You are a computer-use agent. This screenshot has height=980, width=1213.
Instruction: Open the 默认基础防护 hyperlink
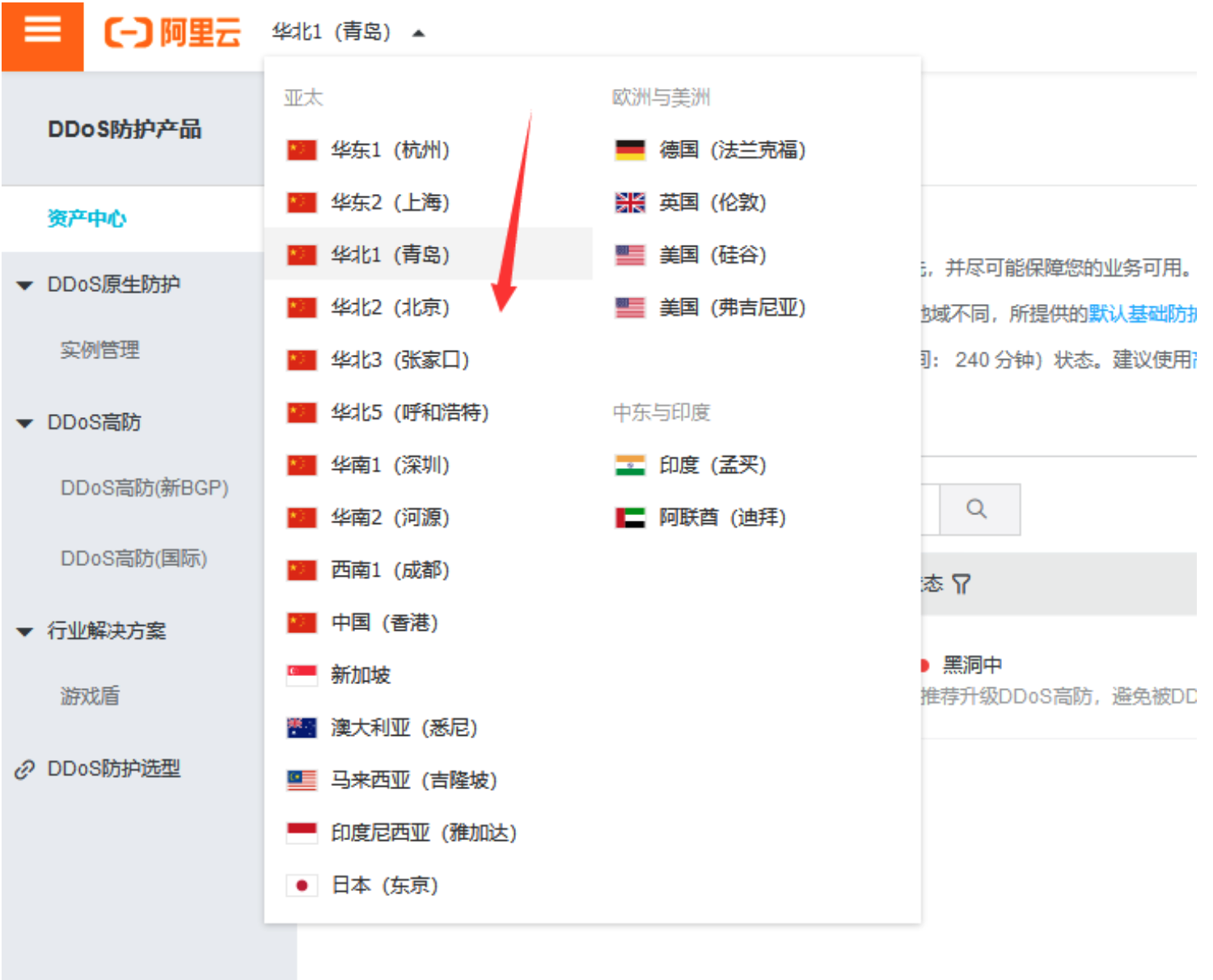click(1143, 314)
